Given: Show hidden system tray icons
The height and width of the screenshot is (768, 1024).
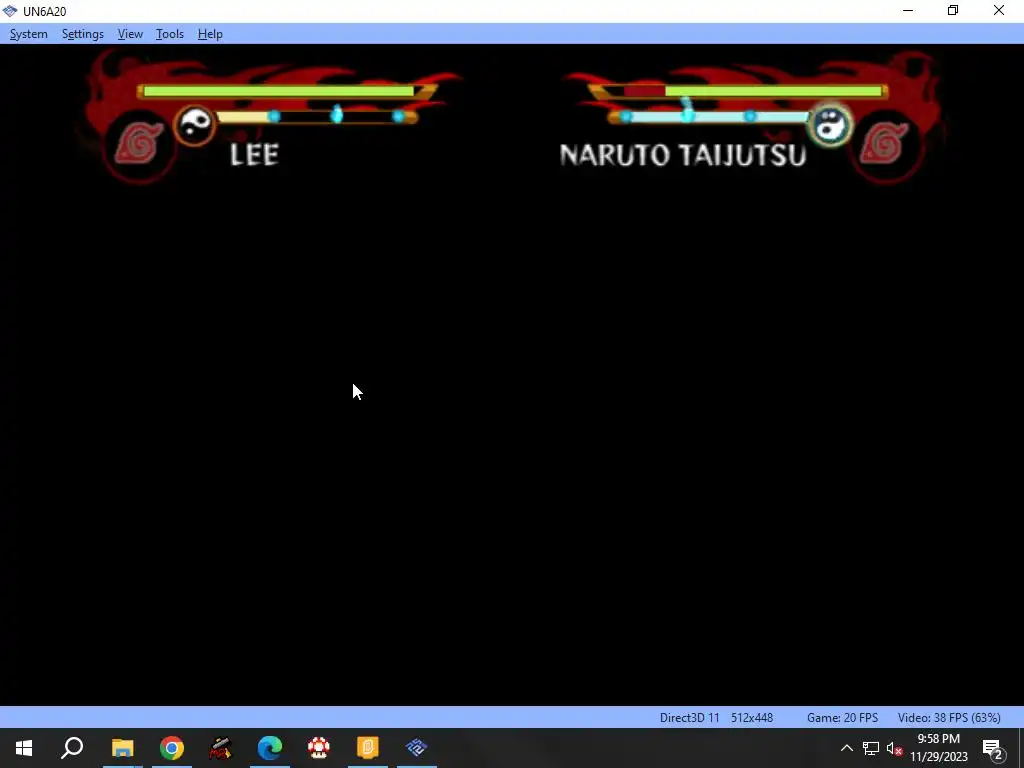Looking at the screenshot, I should point(846,748).
